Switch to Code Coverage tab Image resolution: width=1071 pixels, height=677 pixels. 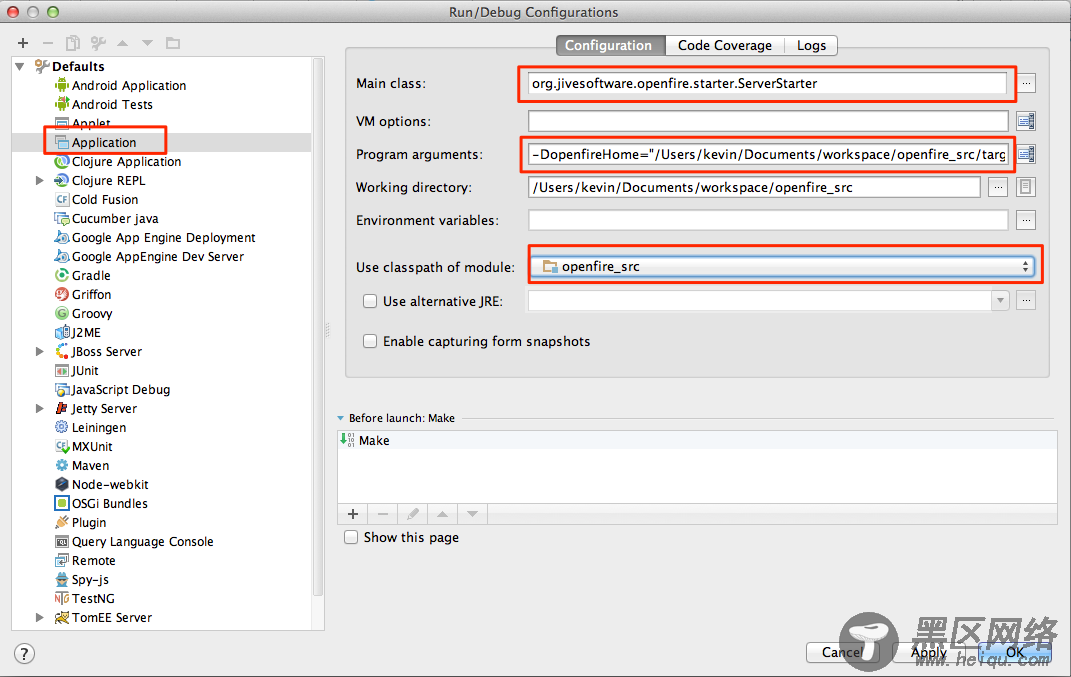pyautogui.click(x=725, y=45)
